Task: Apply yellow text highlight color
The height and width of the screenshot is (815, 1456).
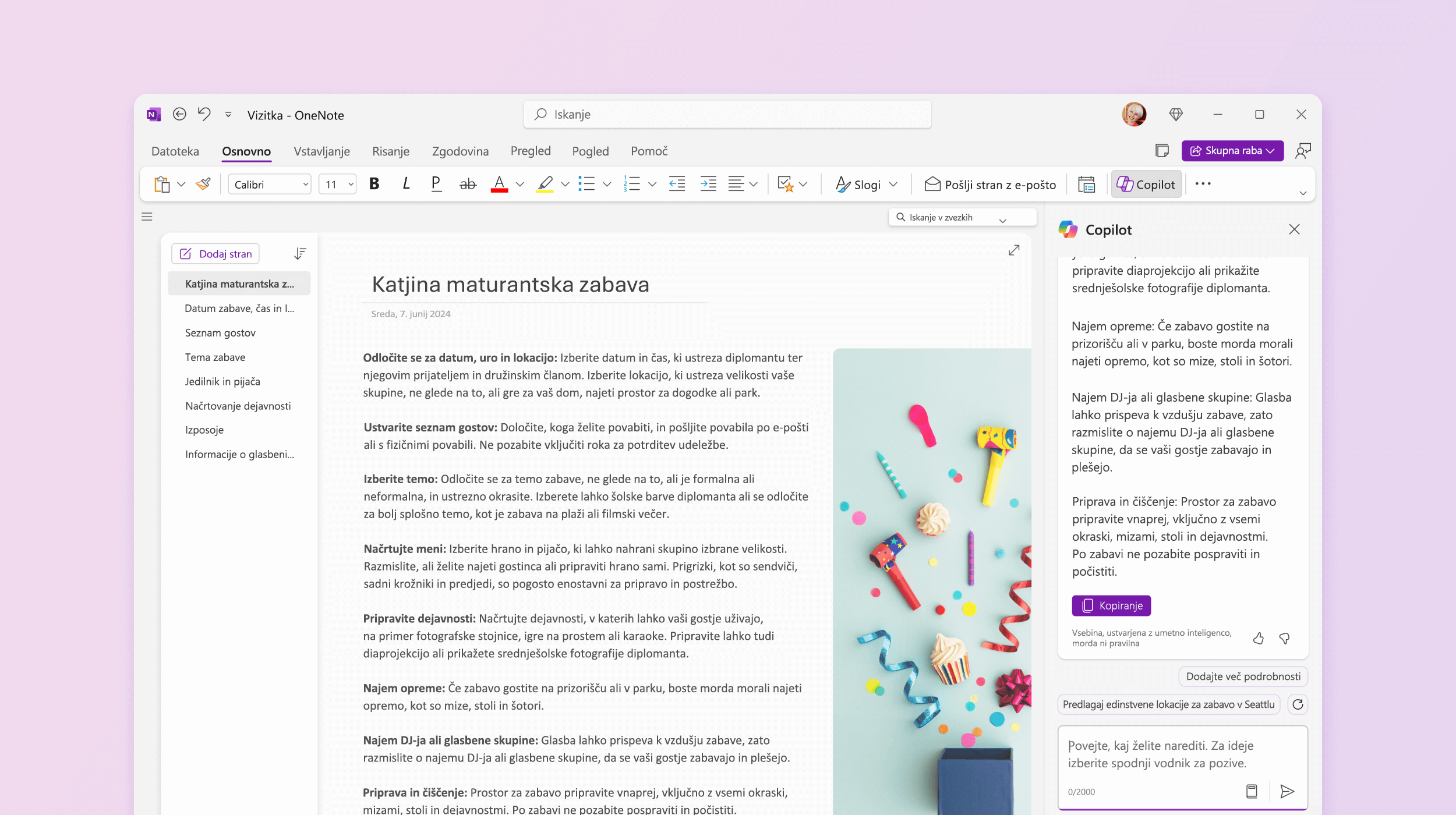Action: [545, 185]
